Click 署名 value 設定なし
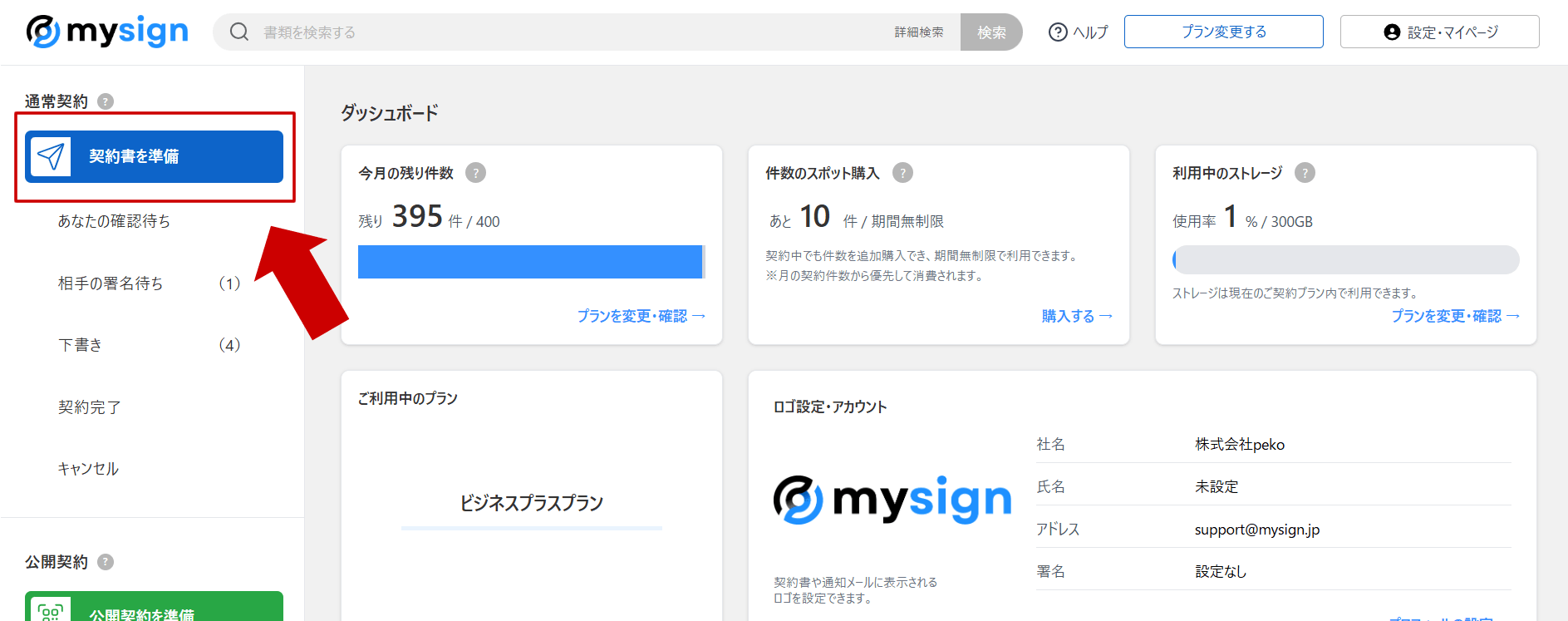Screen dimensions: 1568x621 [x=1221, y=572]
